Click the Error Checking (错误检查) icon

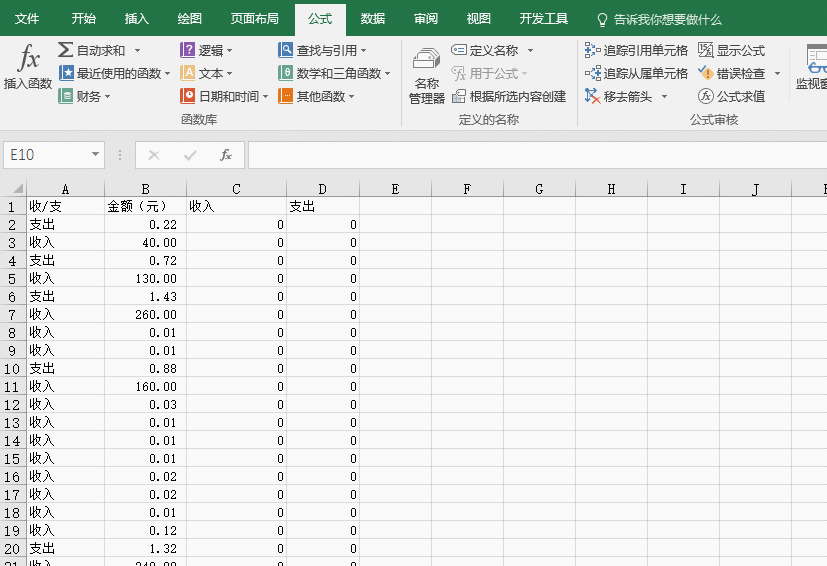706,73
